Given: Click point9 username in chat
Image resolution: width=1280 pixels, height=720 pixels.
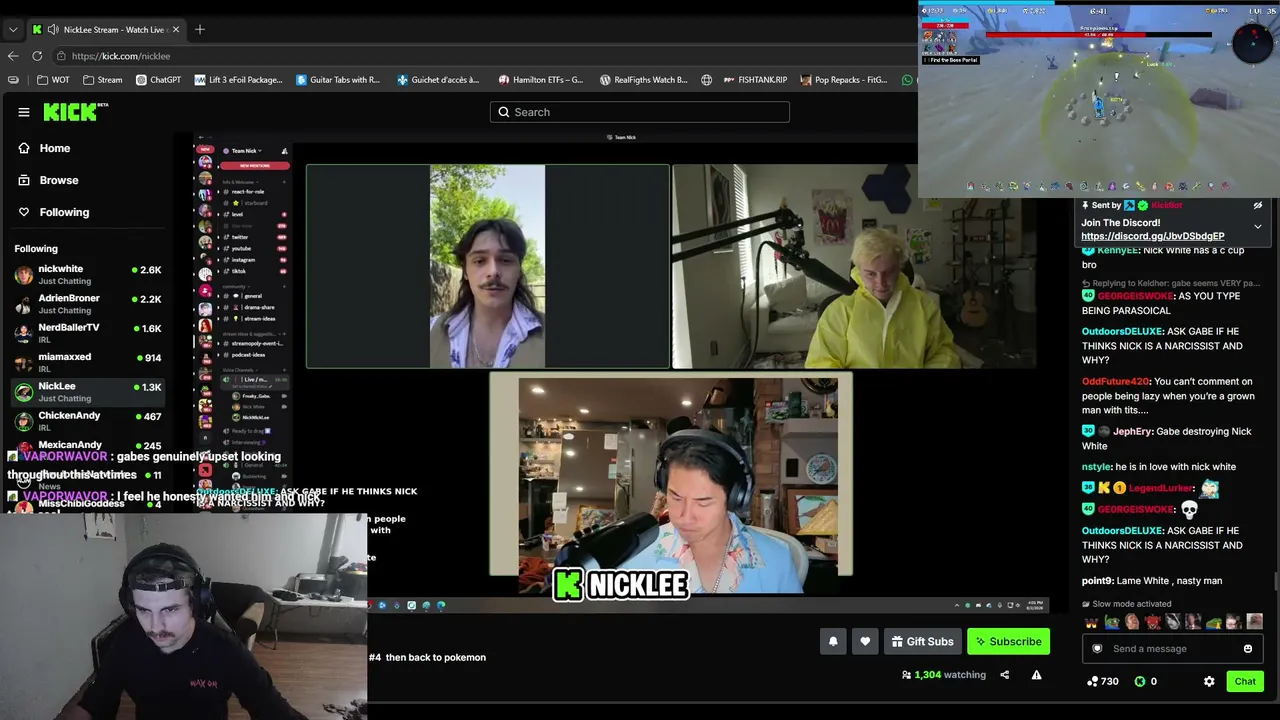Looking at the screenshot, I should click(x=1097, y=581).
